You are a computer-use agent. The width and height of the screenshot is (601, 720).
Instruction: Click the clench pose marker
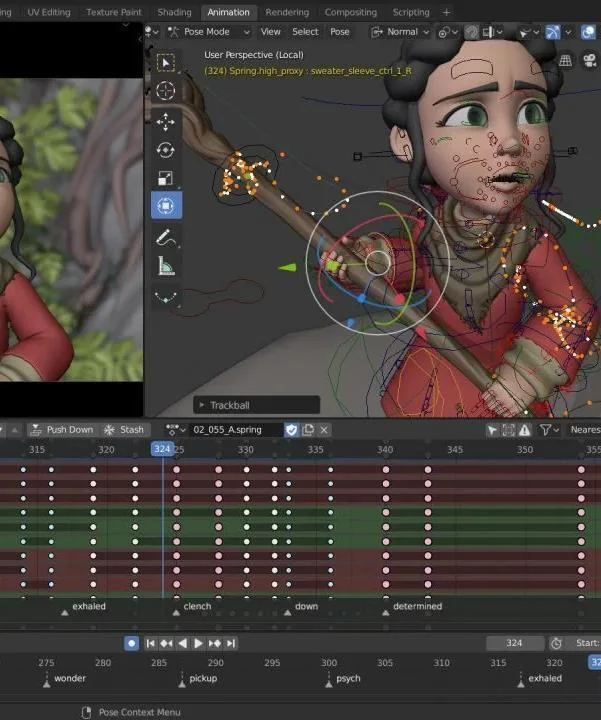[x=176, y=613]
